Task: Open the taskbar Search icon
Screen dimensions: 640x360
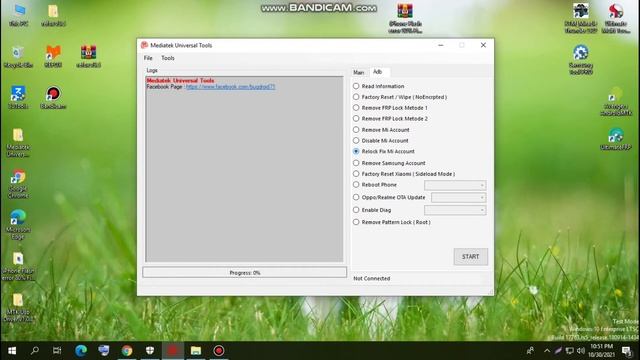Action: [x=35, y=351]
